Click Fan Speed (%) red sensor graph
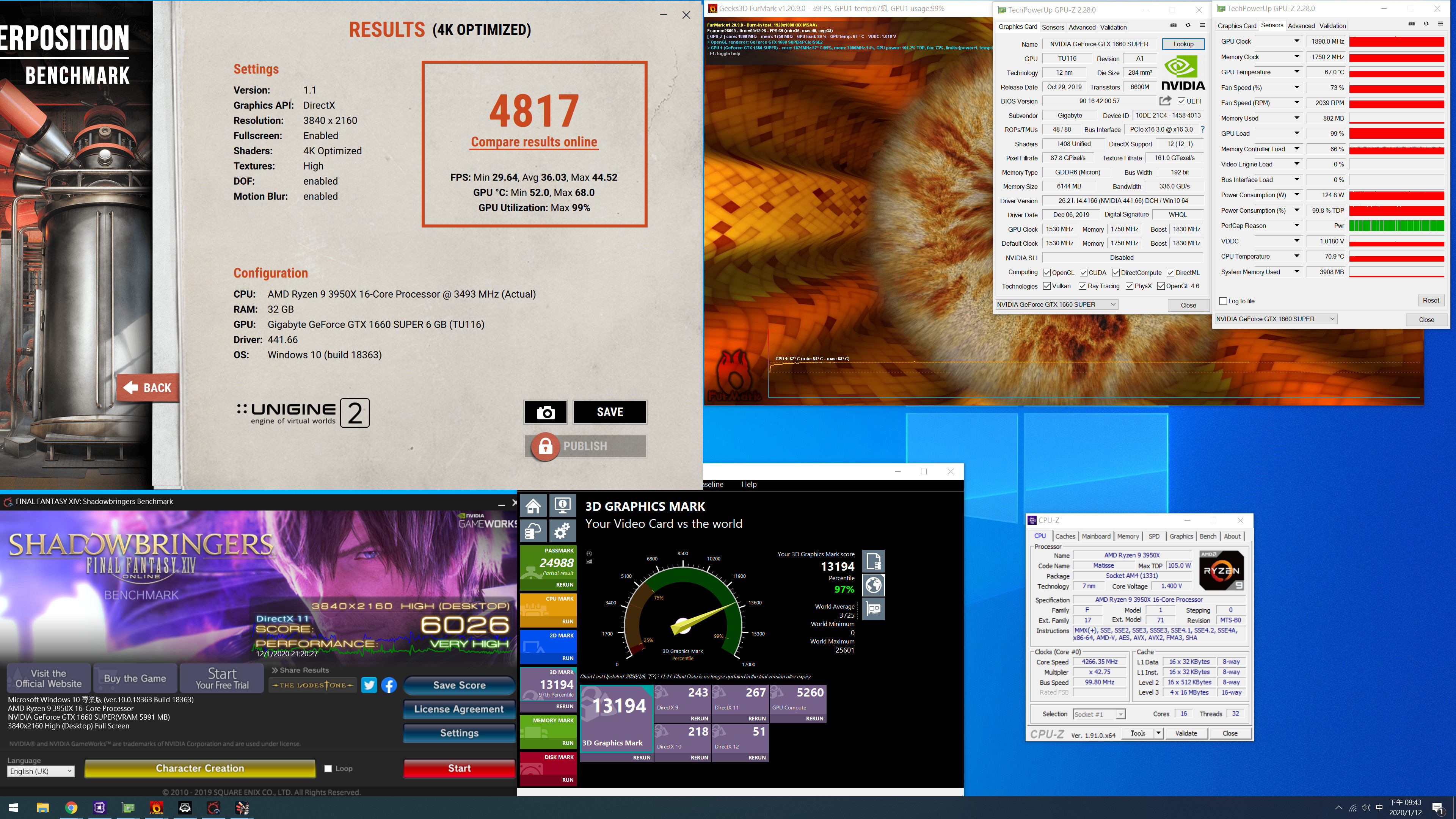Screen dimensions: 1456x819 1396,88
